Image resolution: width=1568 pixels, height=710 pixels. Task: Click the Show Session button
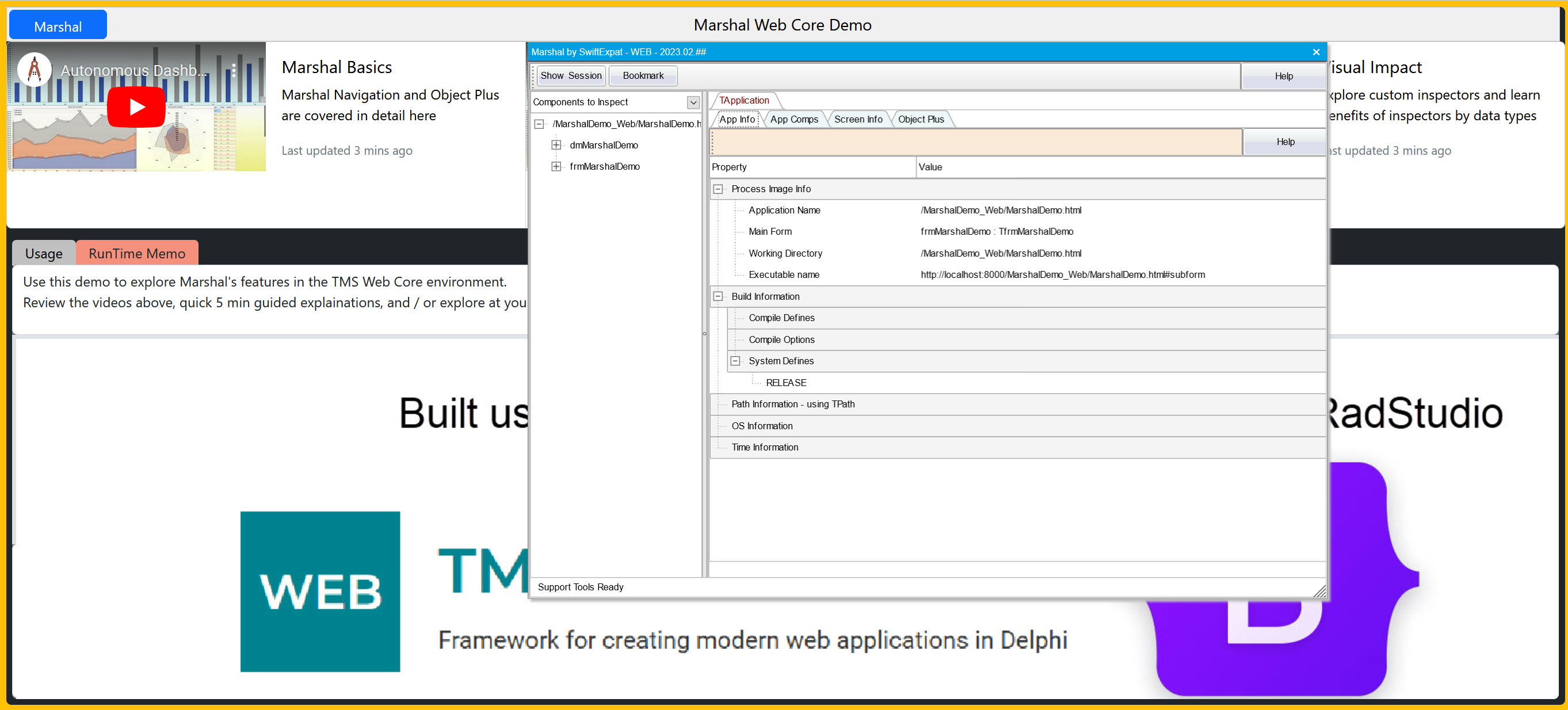[571, 75]
